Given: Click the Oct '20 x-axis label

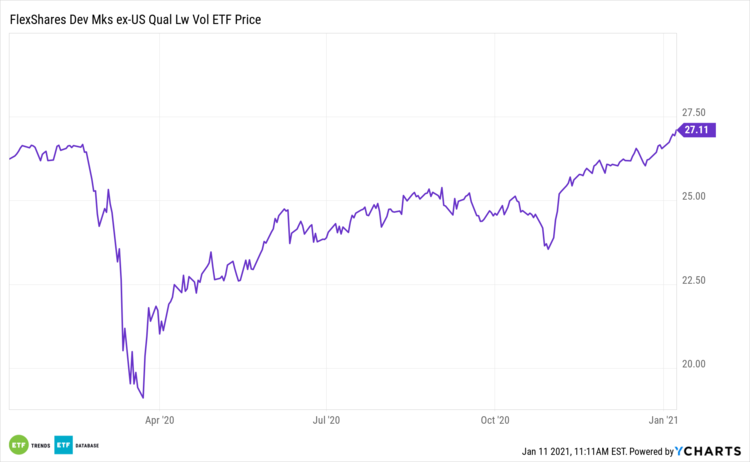Looking at the screenshot, I should (496, 421).
